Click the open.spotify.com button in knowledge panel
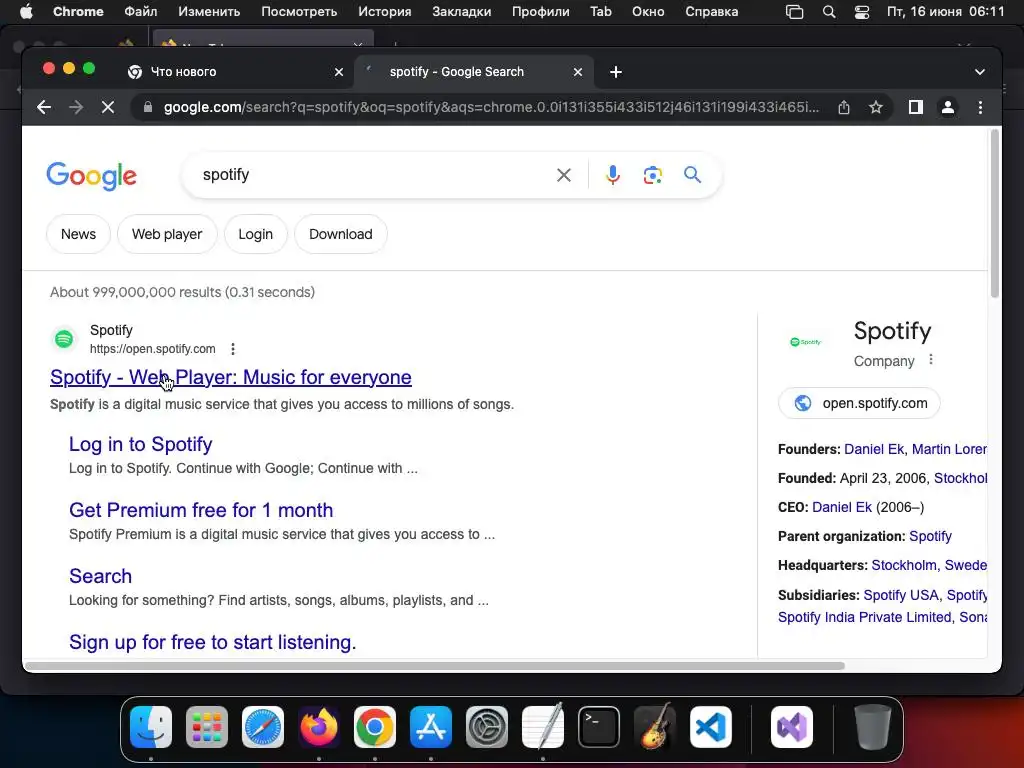The width and height of the screenshot is (1024, 768). pyautogui.click(x=859, y=403)
